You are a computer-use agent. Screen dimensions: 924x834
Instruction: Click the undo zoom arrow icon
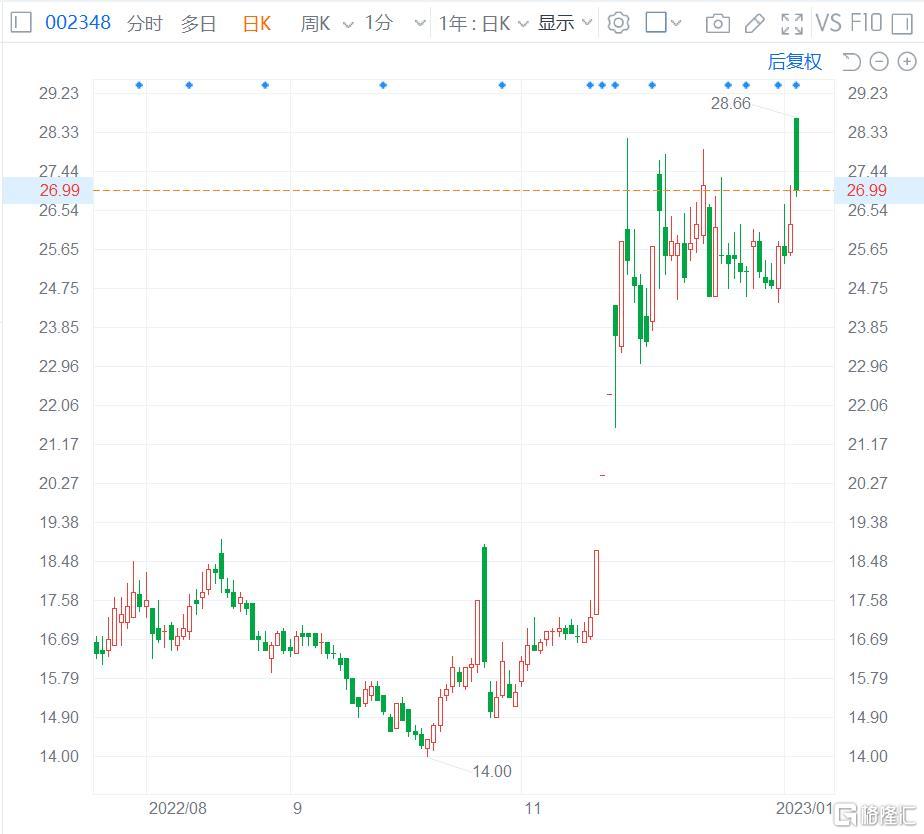(x=851, y=61)
